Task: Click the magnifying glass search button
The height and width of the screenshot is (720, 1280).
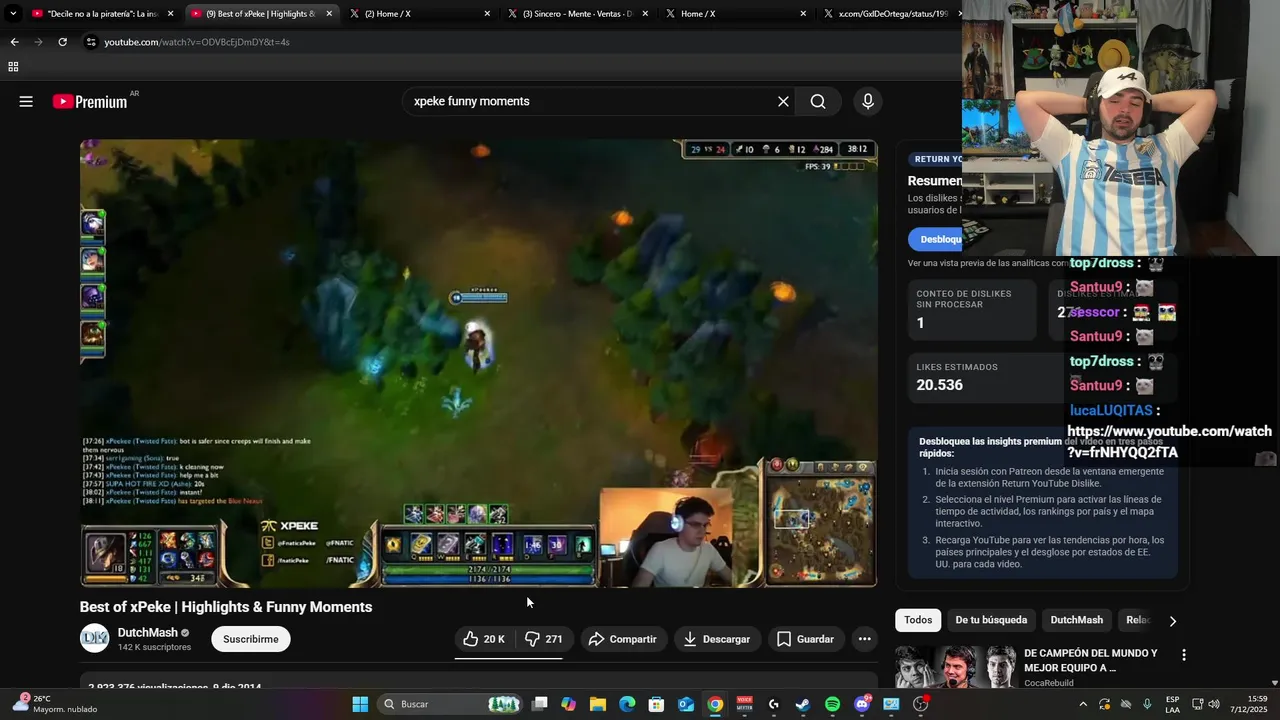Action: pos(818,101)
